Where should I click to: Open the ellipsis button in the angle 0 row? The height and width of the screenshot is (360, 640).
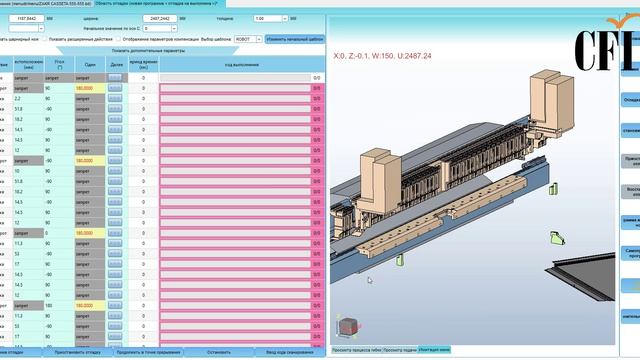(115, 233)
